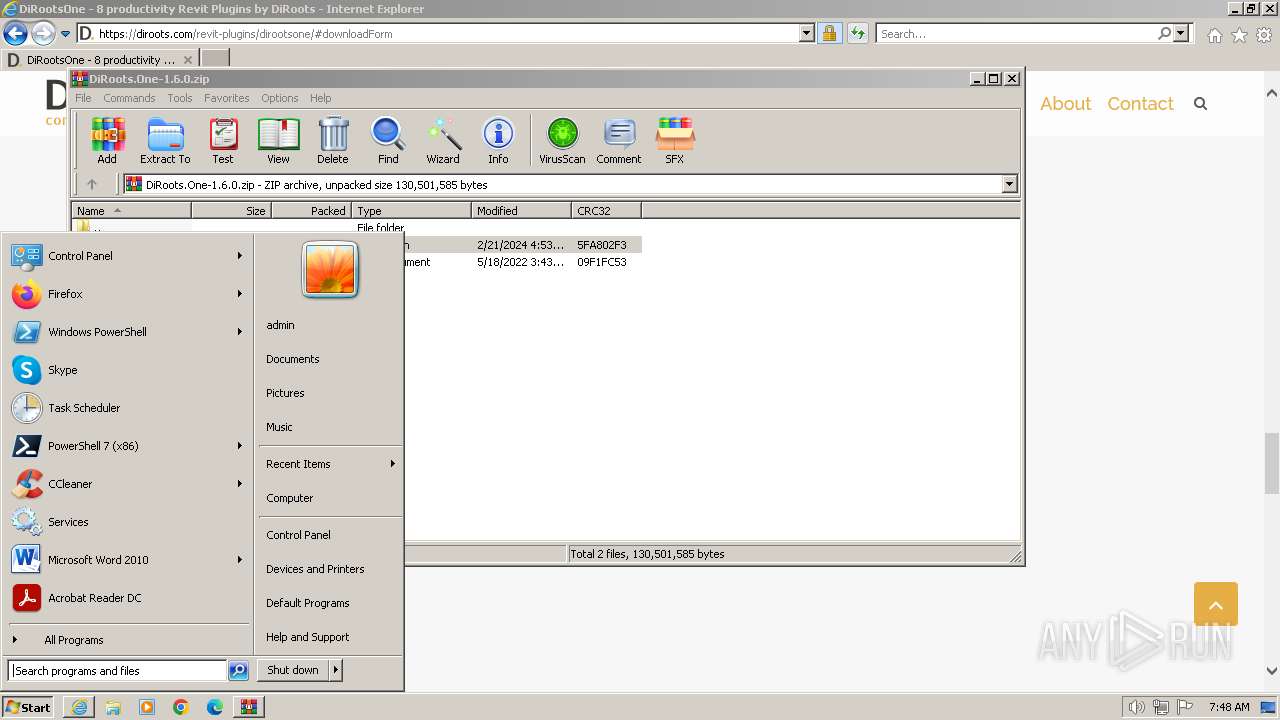Click the Delete trash can icon
This screenshot has width=1280, height=720.
(x=333, y=140)
